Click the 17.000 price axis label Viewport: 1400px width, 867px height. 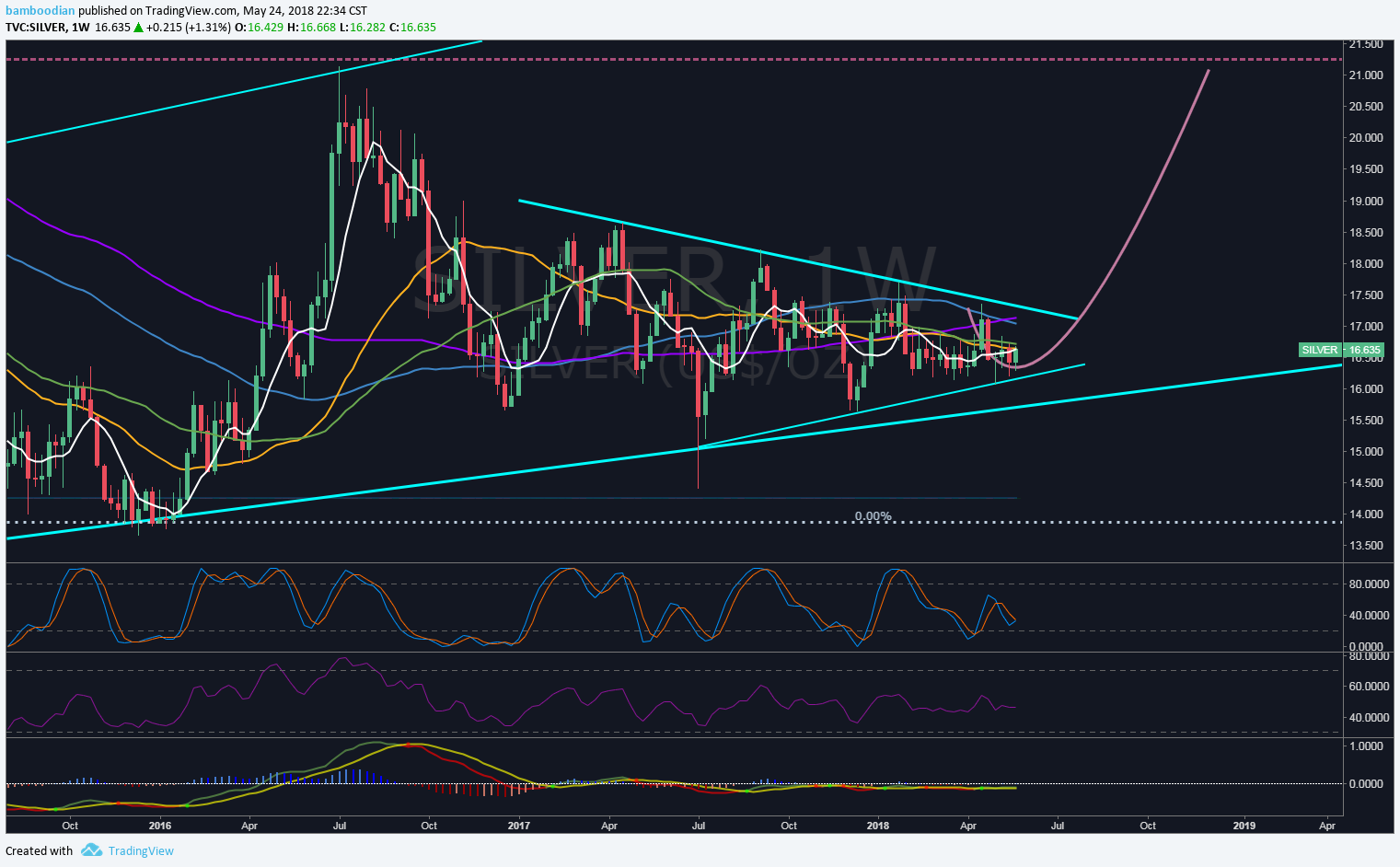pos(1365,326)
